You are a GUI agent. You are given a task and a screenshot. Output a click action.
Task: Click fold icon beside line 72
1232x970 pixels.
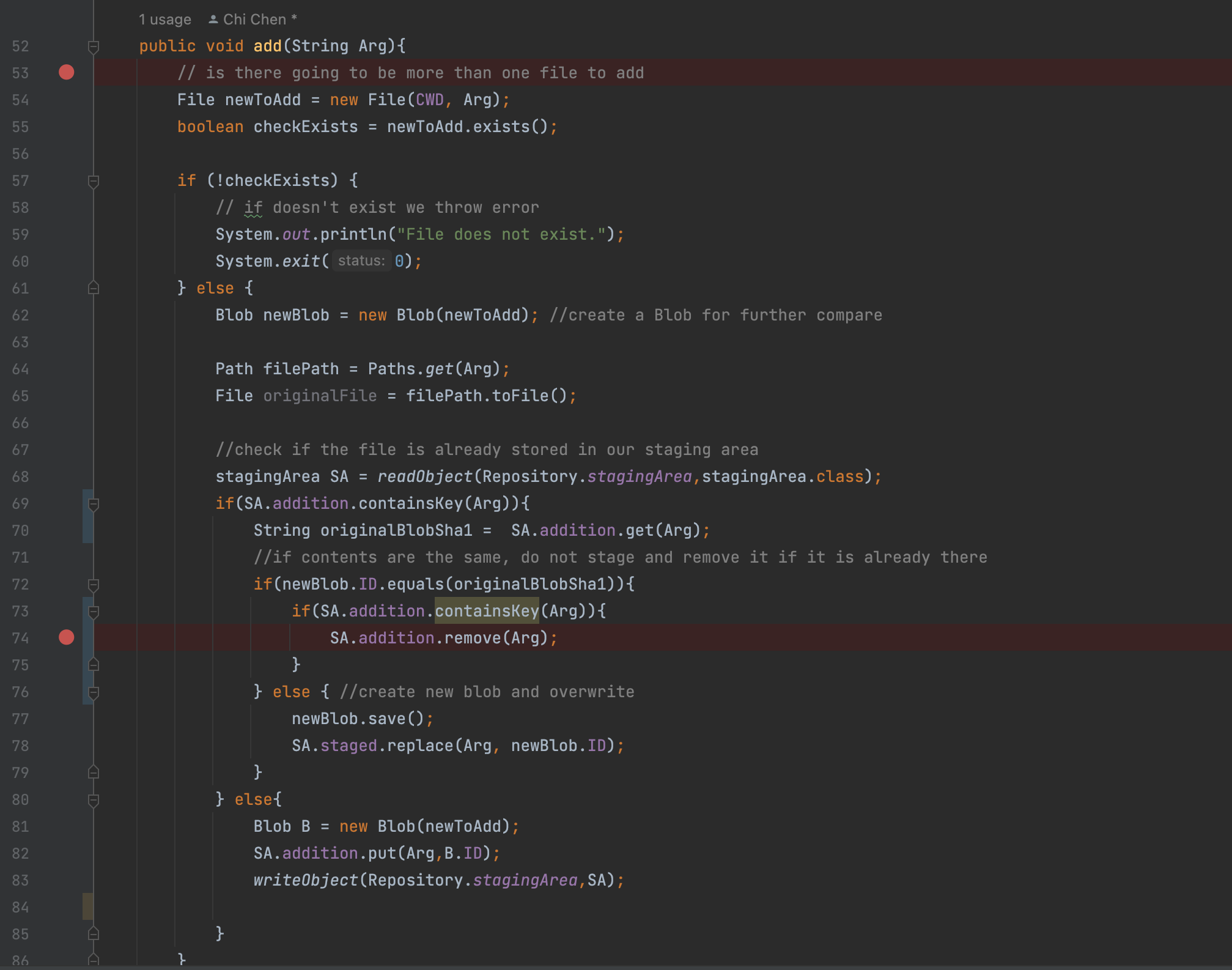pos(94,585)
